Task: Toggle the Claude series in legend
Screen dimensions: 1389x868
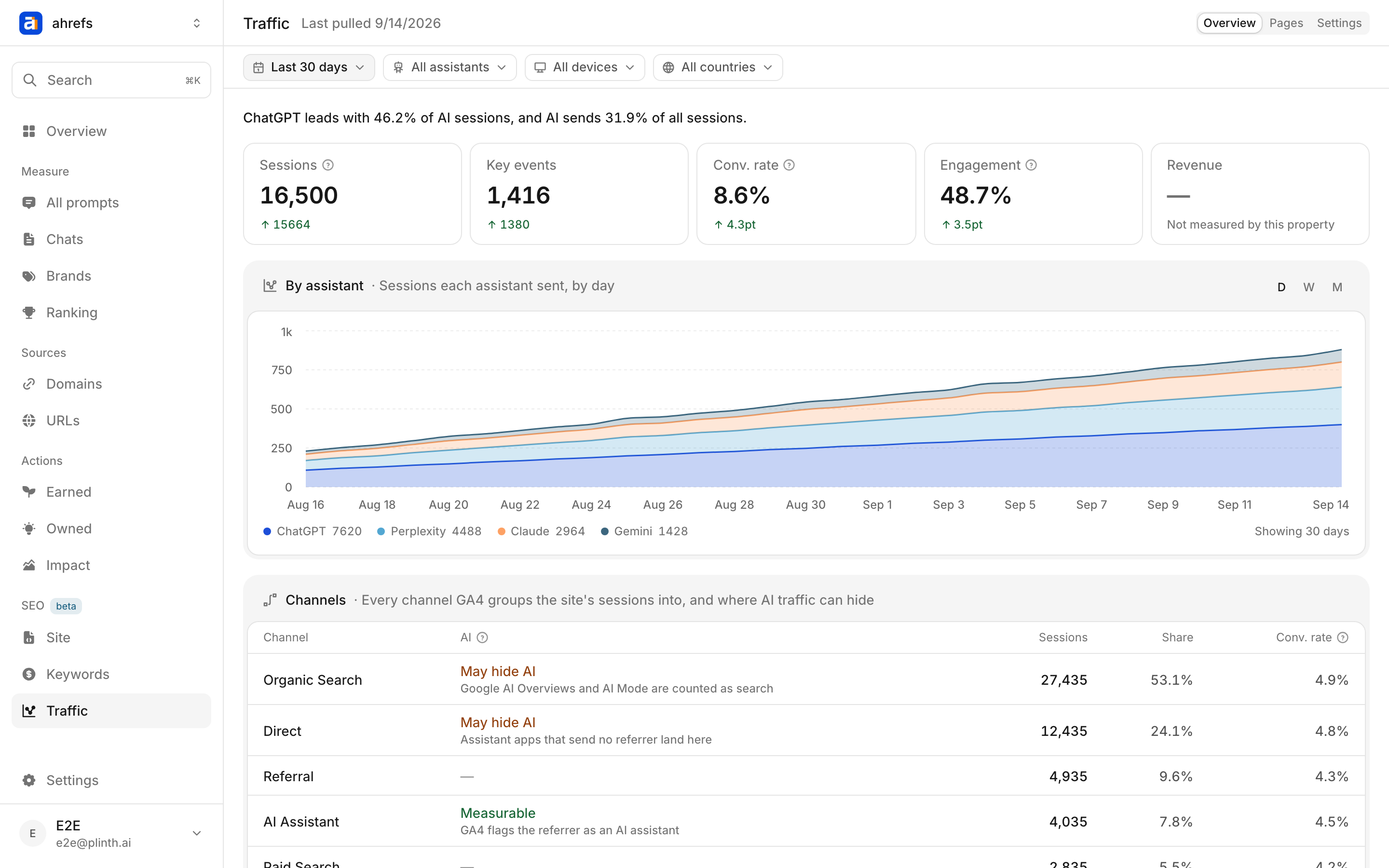Action: click(x=541, y=531)
